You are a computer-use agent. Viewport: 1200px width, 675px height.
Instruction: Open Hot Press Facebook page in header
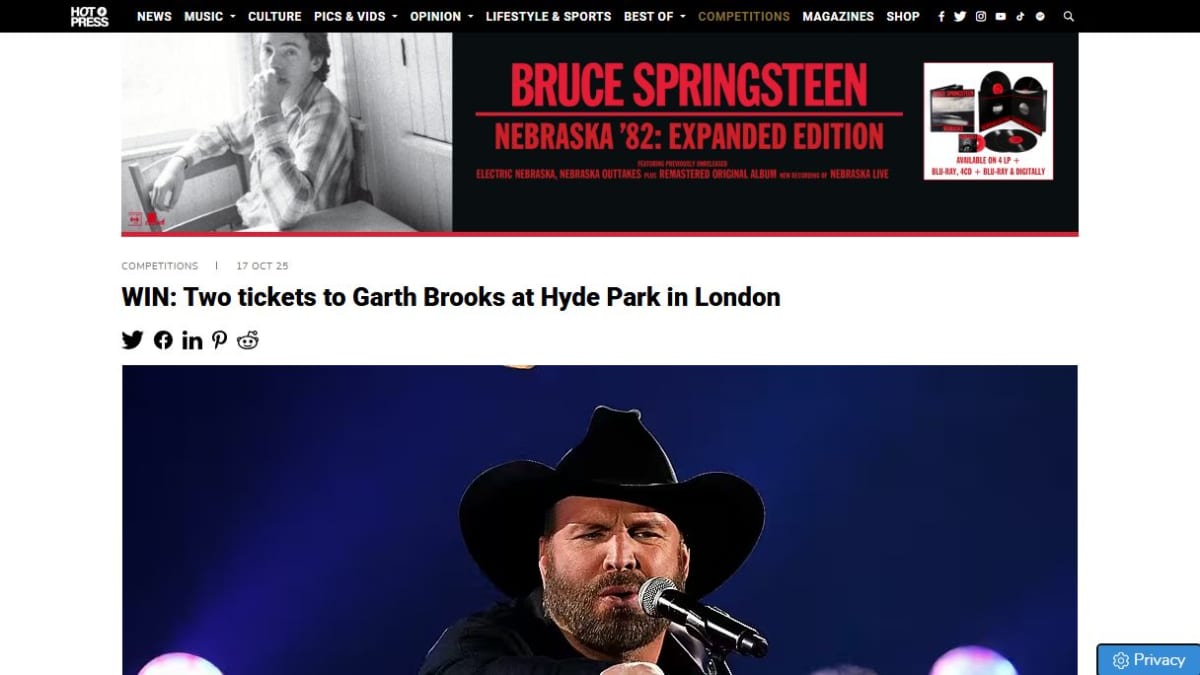tap(941, 16)
